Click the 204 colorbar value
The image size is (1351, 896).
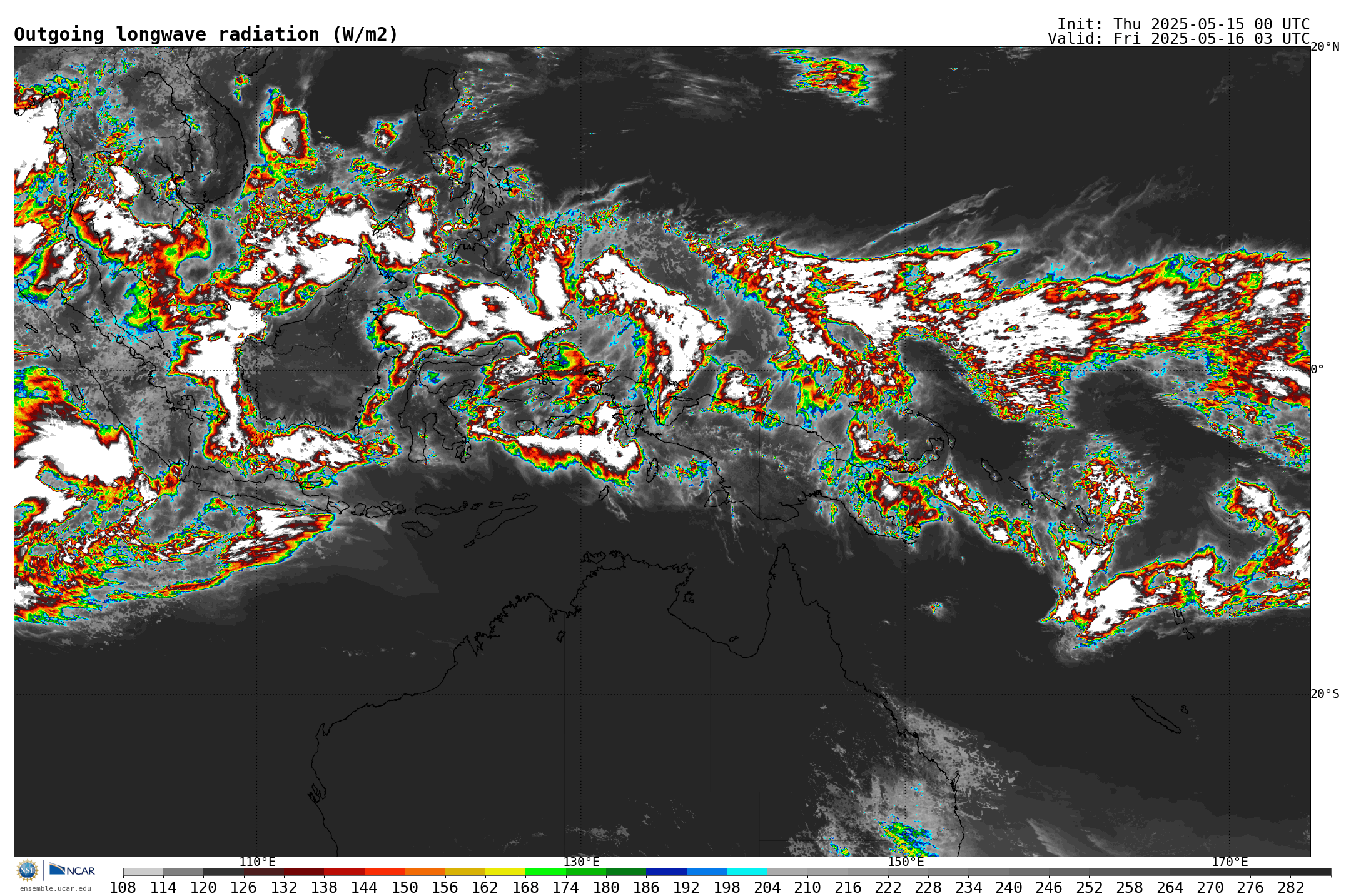point(767,887)
